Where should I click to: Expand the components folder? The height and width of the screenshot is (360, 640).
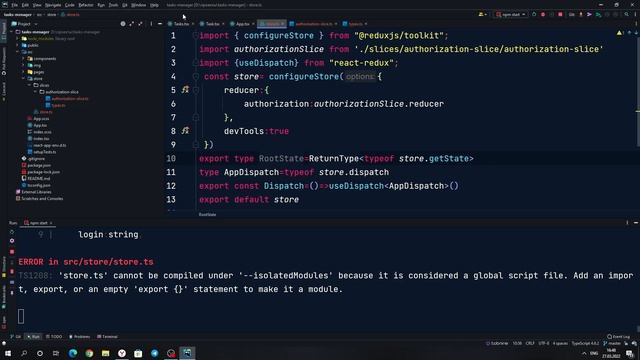coord(23,58)
